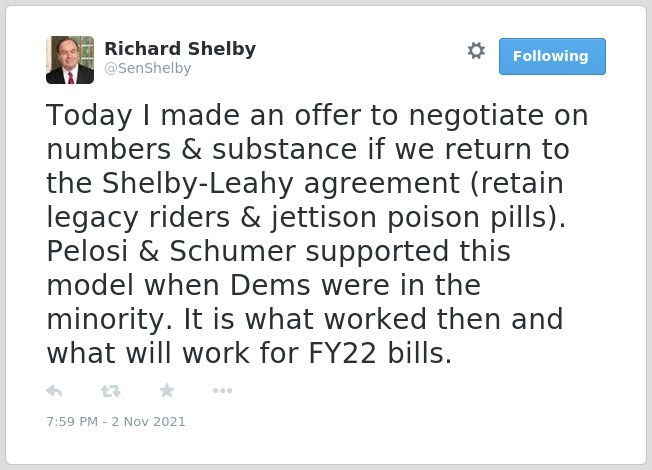
Task: Retweet this tweet using the arrows icon
Action: click(x=111, y=391)
